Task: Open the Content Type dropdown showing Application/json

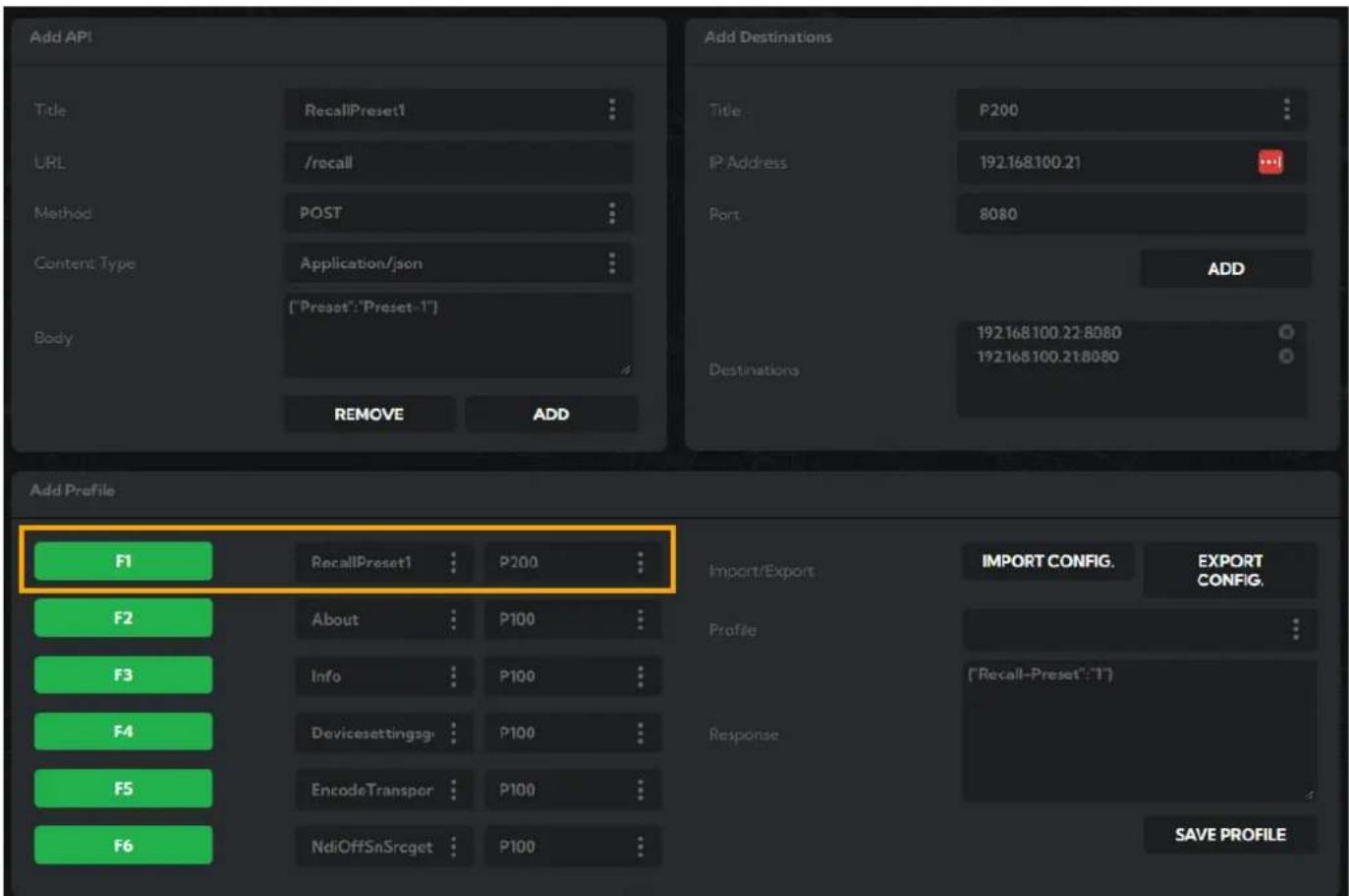Action: [458, 263]
